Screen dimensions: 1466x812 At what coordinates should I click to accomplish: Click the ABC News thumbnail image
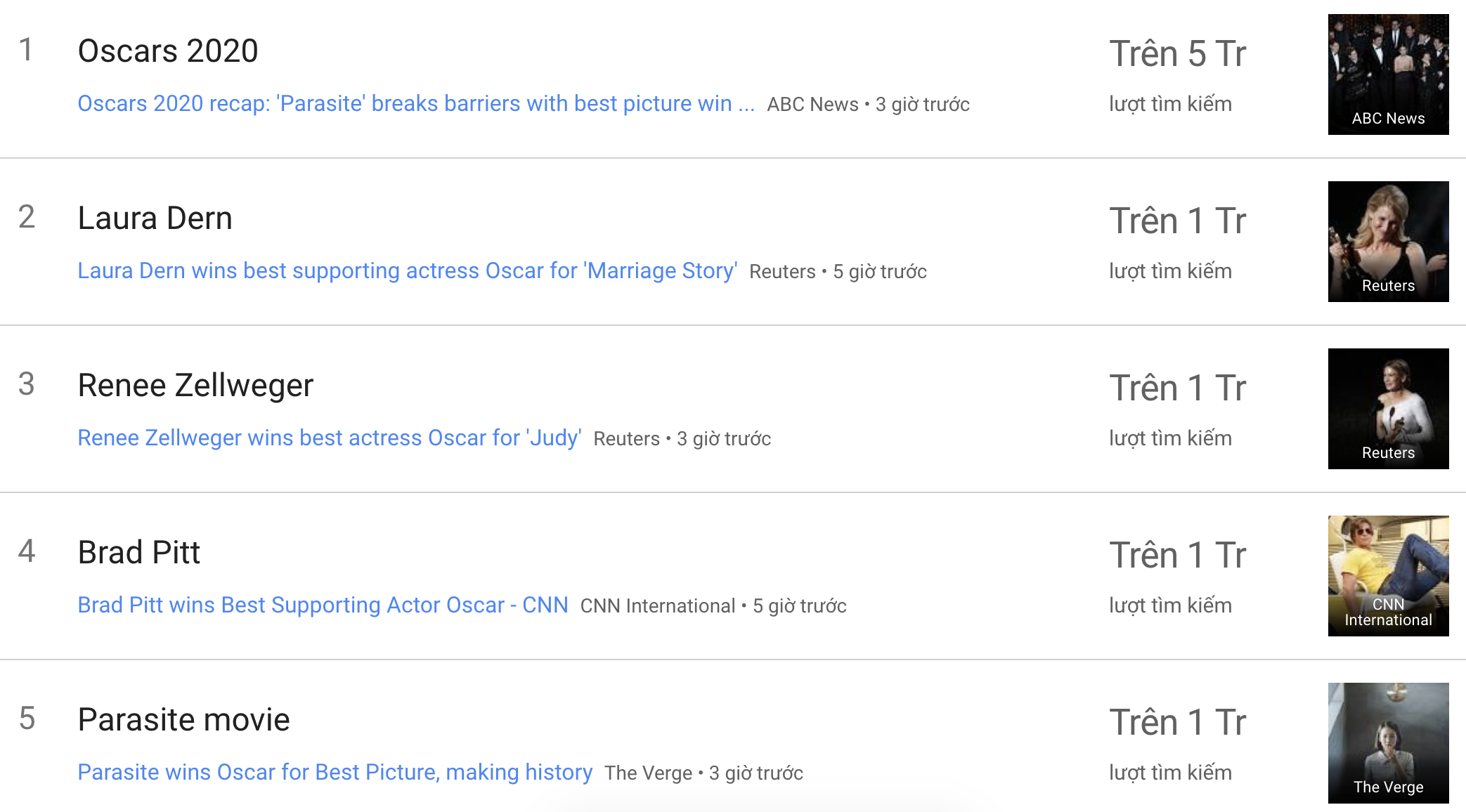1388,74
